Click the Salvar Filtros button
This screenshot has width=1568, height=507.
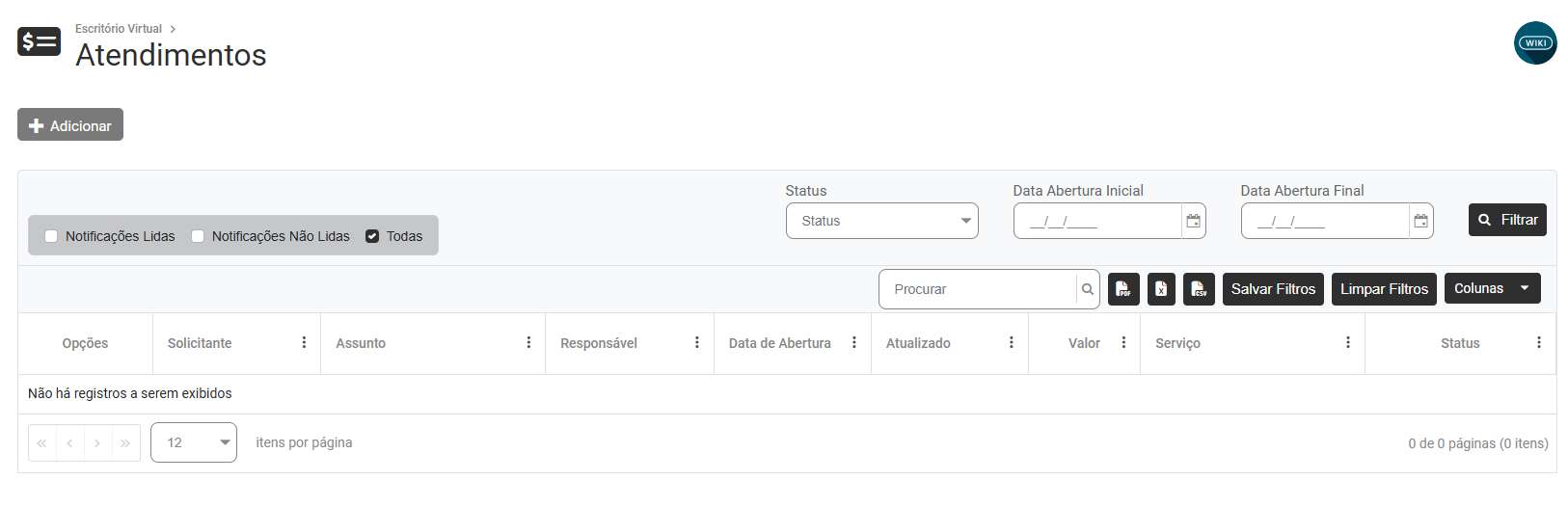1273,289
